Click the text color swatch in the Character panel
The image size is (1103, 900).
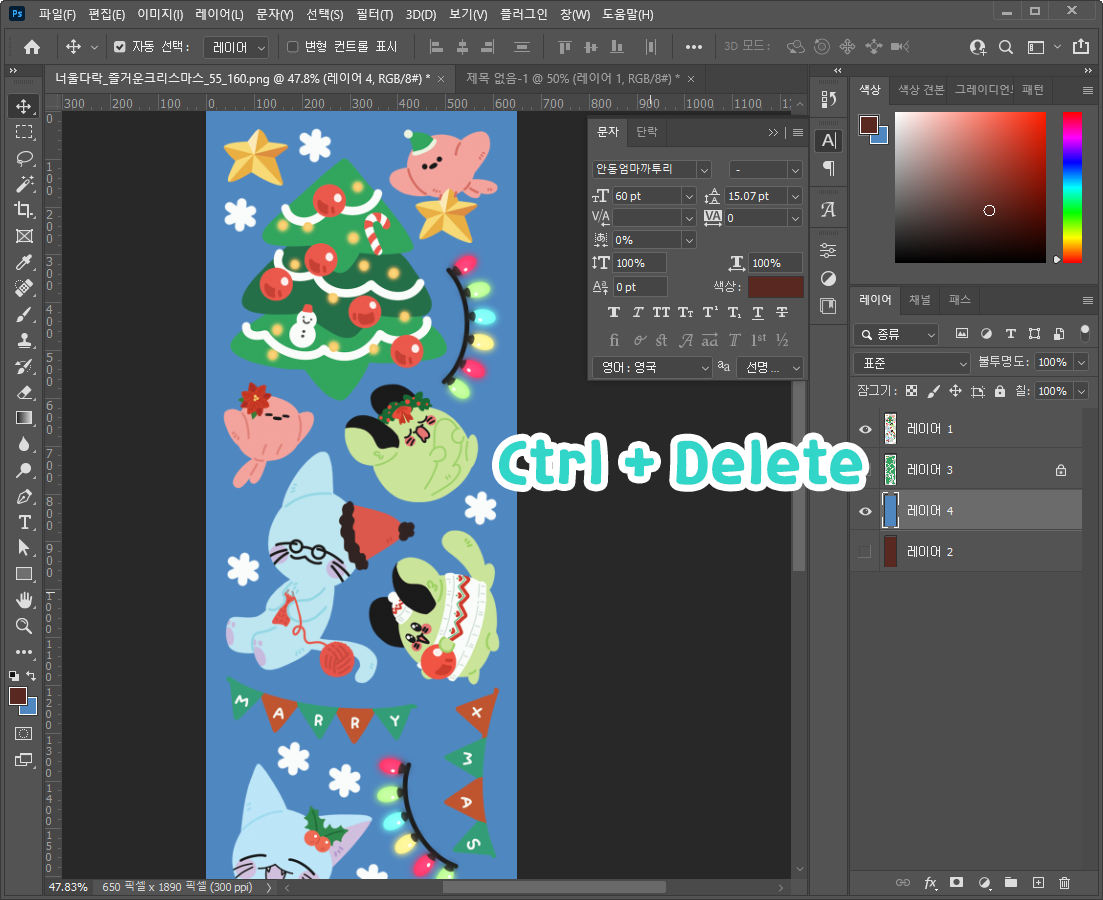click(775, 287)
